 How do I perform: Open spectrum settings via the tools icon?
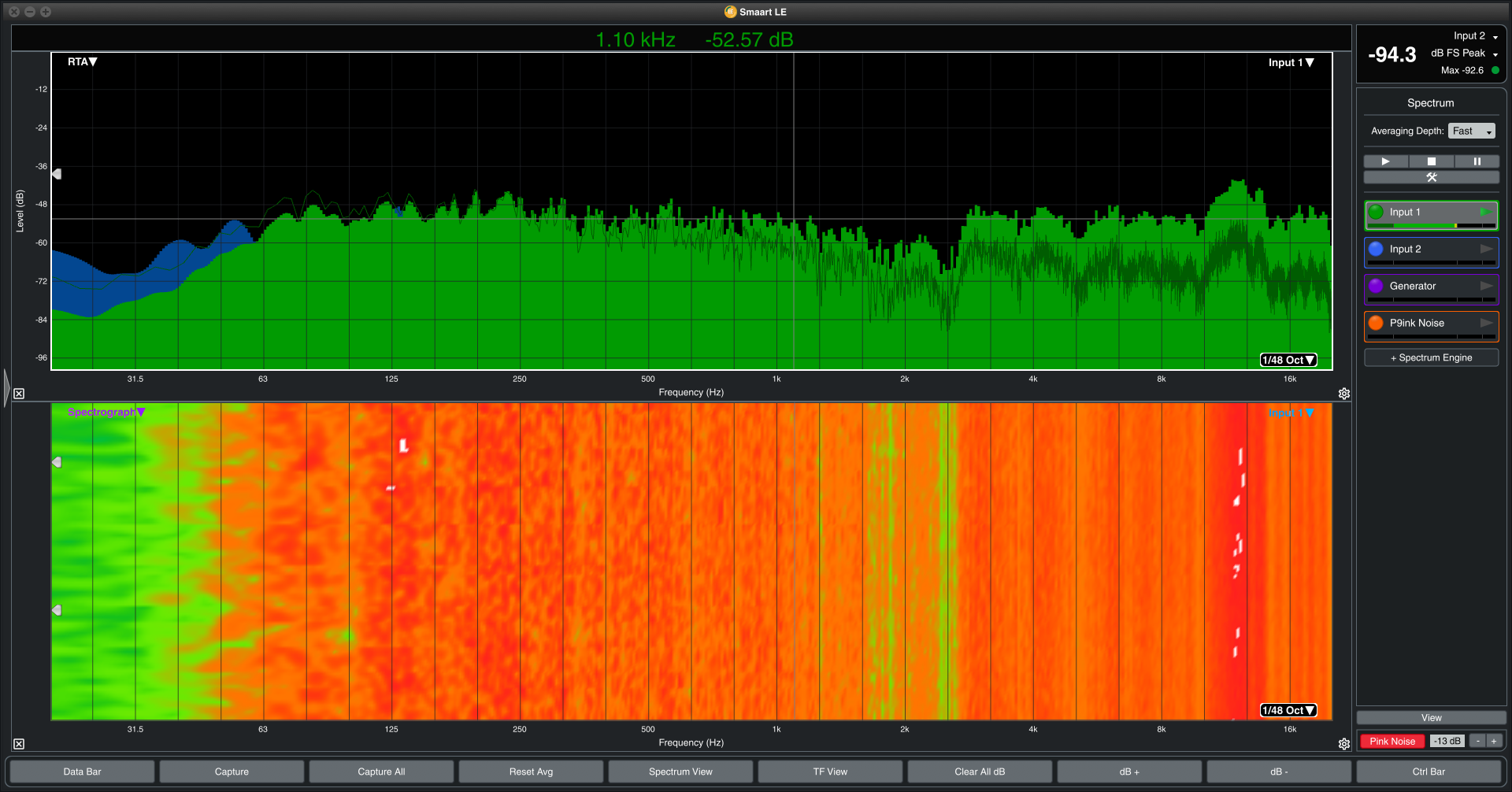pyautogui.click(x=1432, y=177)
